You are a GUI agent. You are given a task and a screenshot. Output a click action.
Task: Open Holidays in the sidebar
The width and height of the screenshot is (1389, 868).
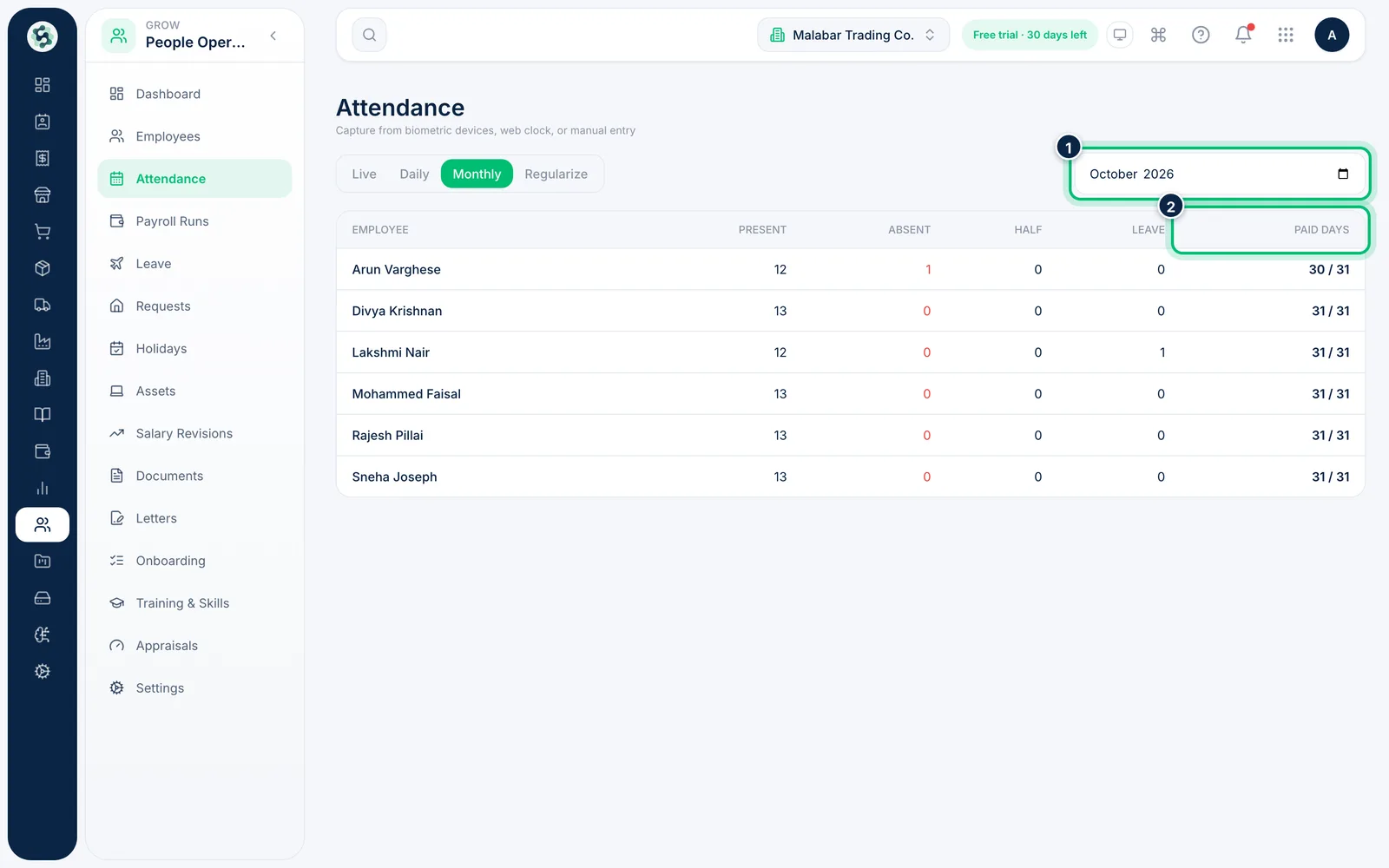(x=194, y=349)
